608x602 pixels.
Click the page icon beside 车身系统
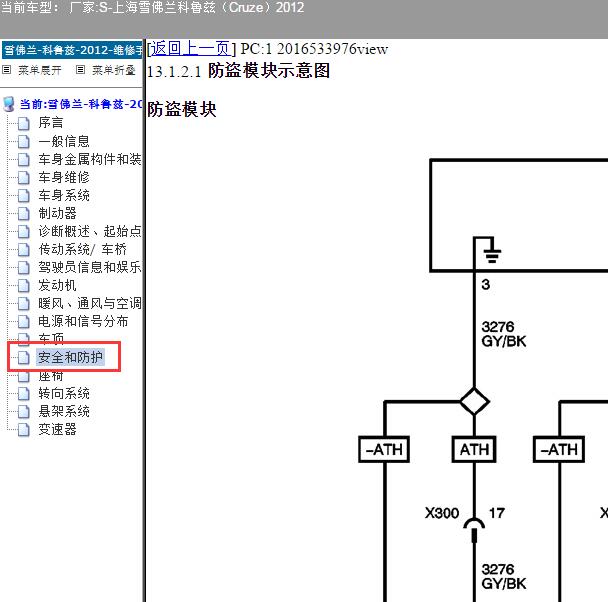coord(24,195)
